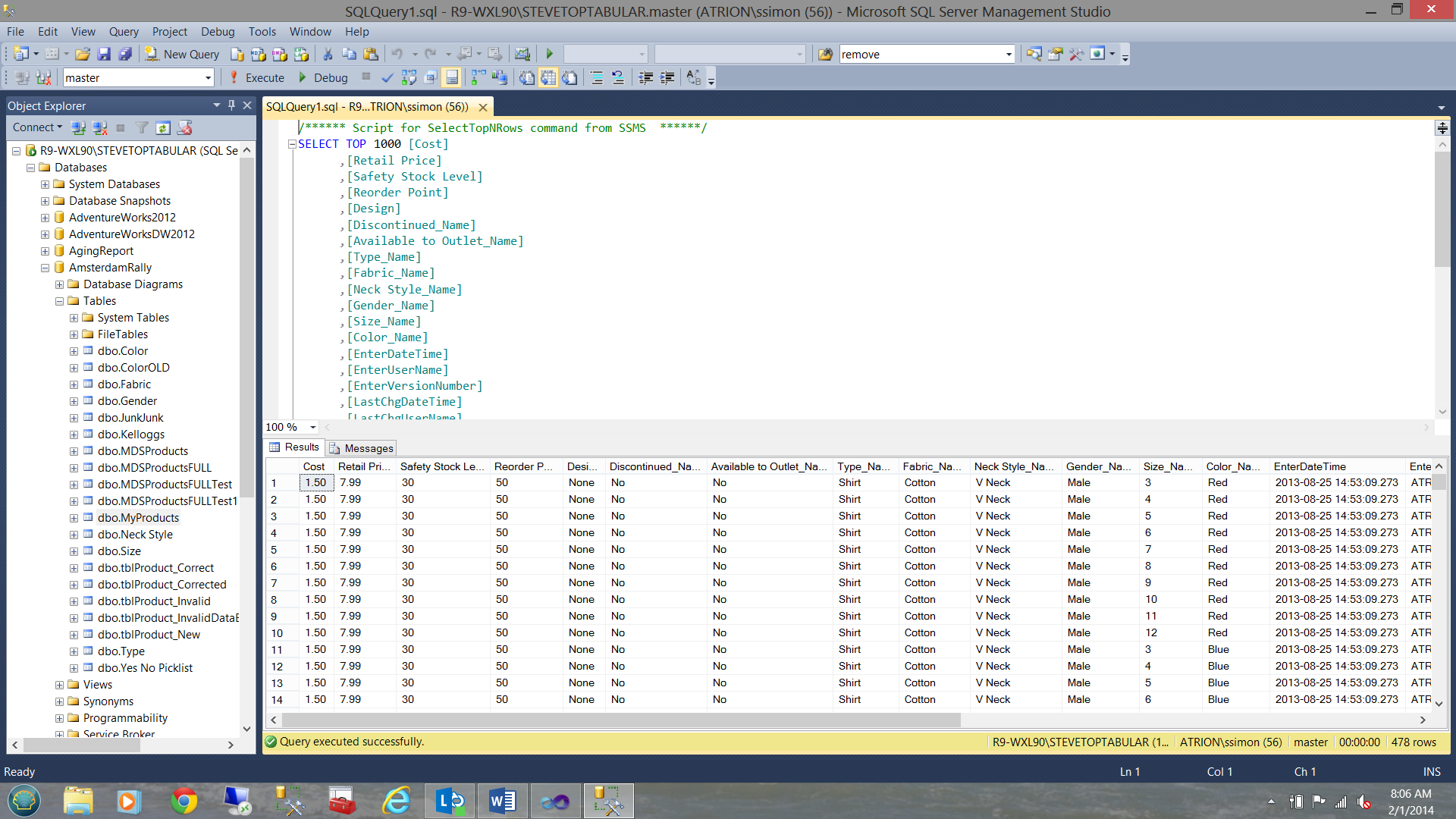Click the Open File folder icon
This screenshot has width=1456, height=819.
pos(83,54)
